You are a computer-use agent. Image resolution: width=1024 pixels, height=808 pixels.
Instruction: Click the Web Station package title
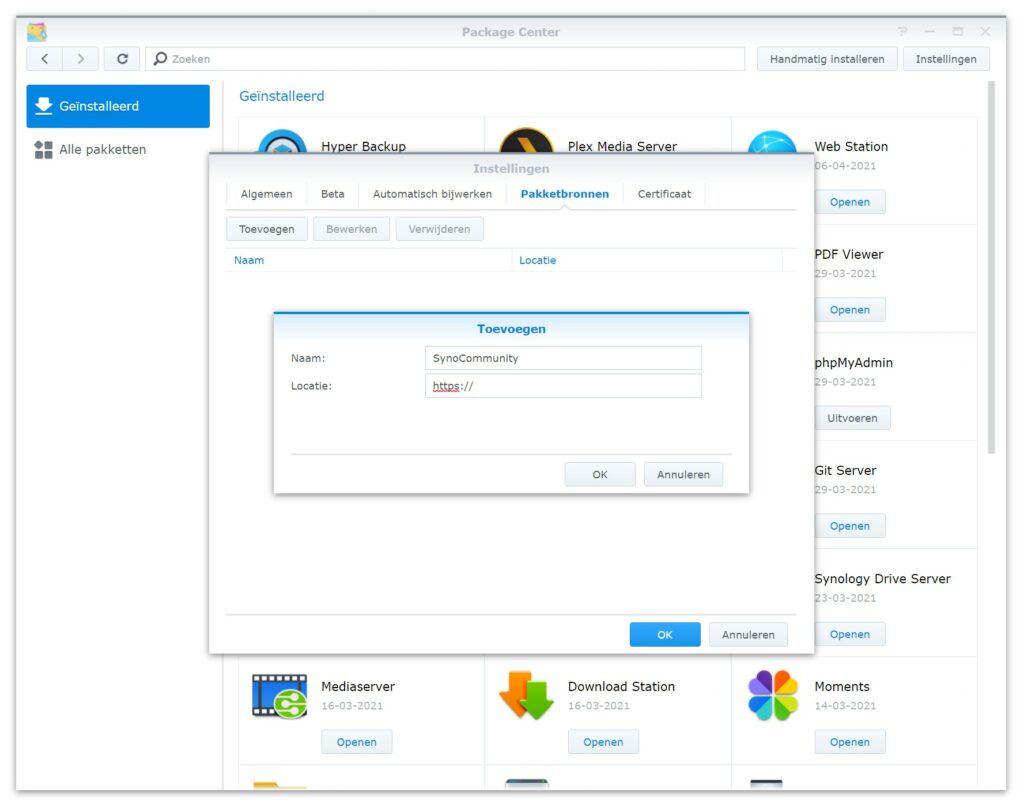[851, 146]
